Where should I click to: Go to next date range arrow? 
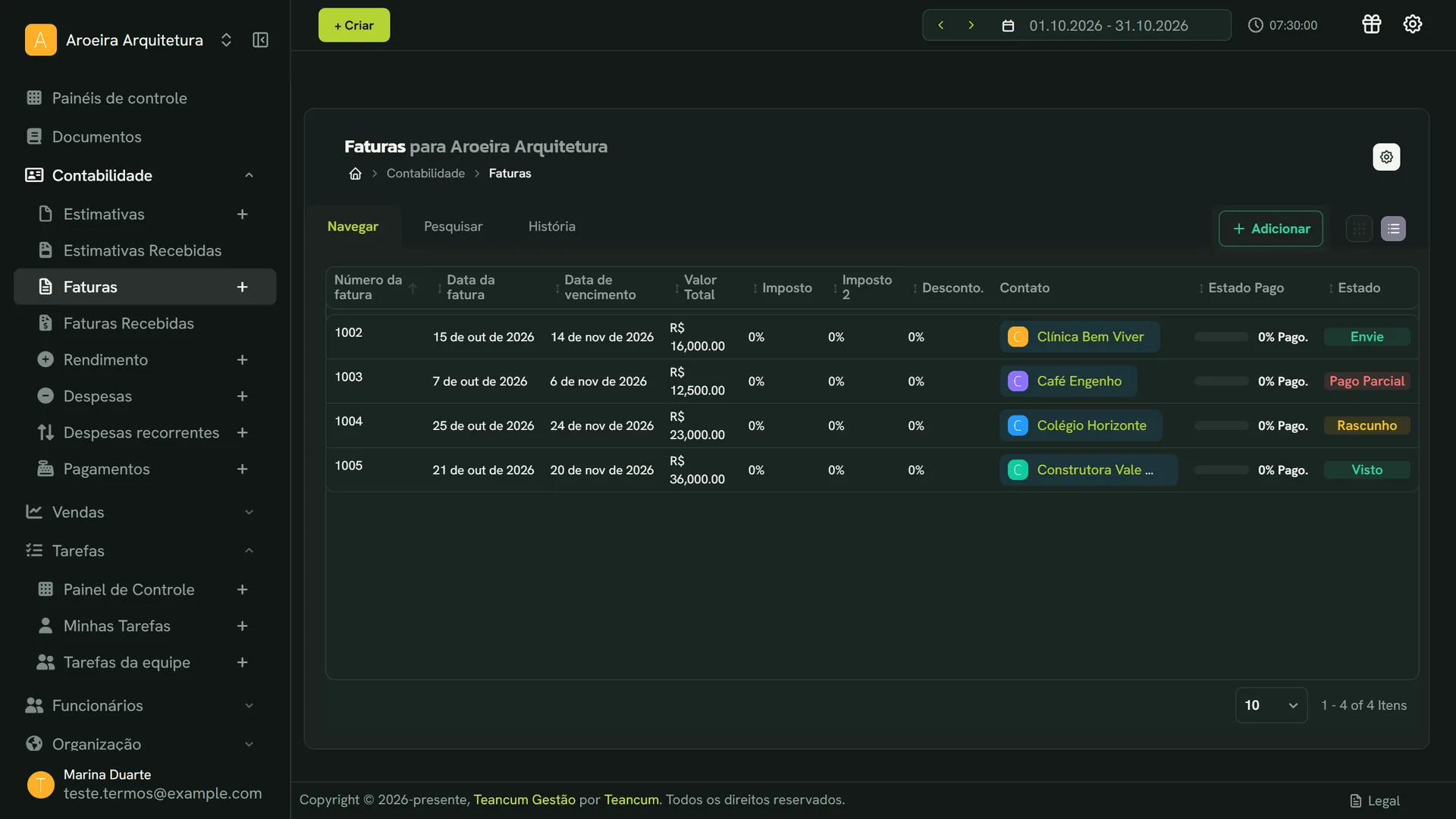[x=971, y=25]
